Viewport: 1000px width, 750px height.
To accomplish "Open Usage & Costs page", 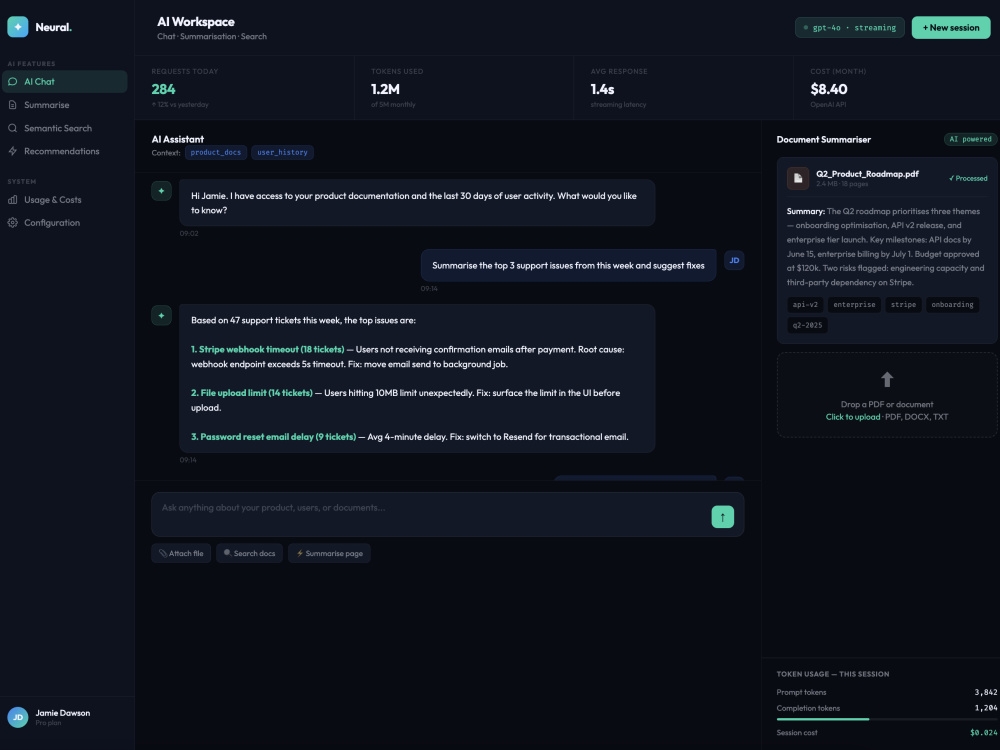I will click(64, 200).
